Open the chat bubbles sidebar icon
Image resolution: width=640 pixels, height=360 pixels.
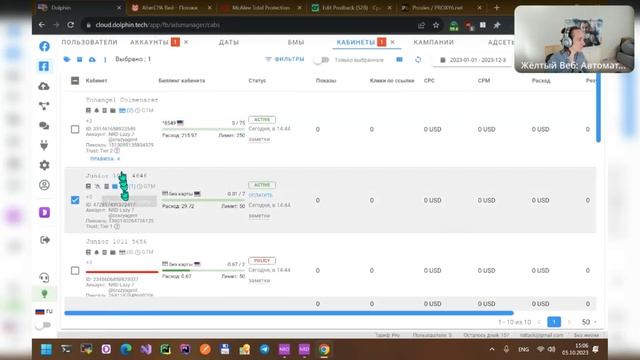pos(44,126)
